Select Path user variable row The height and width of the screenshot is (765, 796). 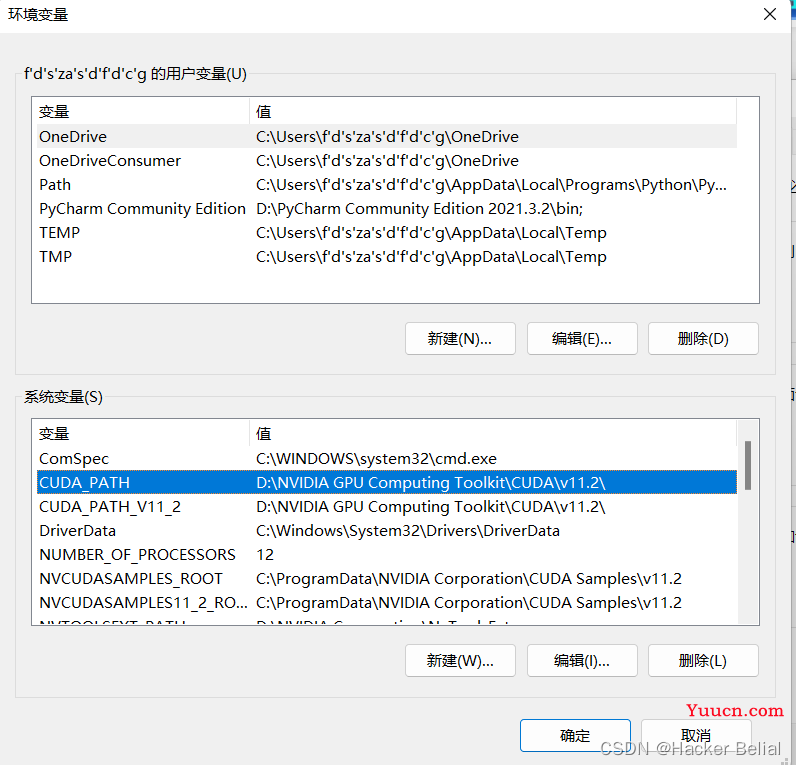pyautogui.click(x=387, y=184)
